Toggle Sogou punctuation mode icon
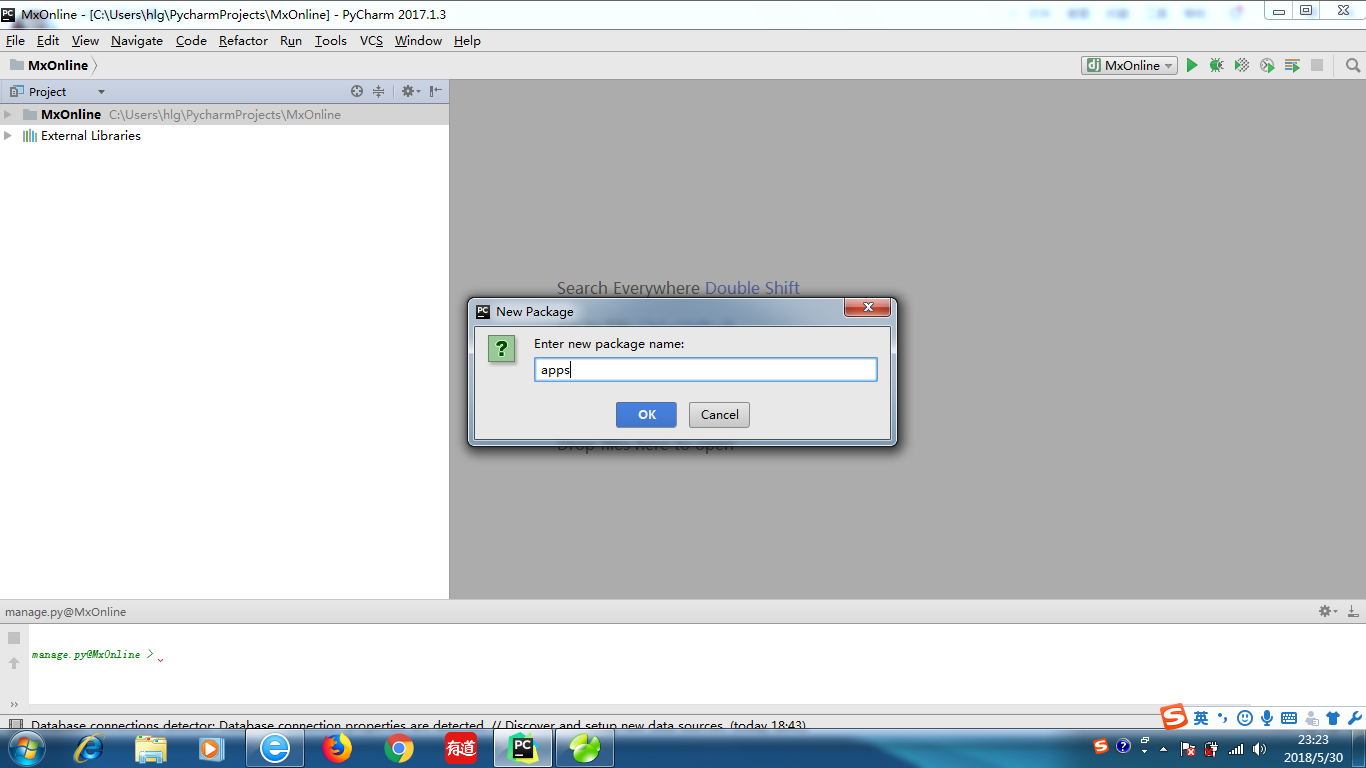 [1222, 718]
